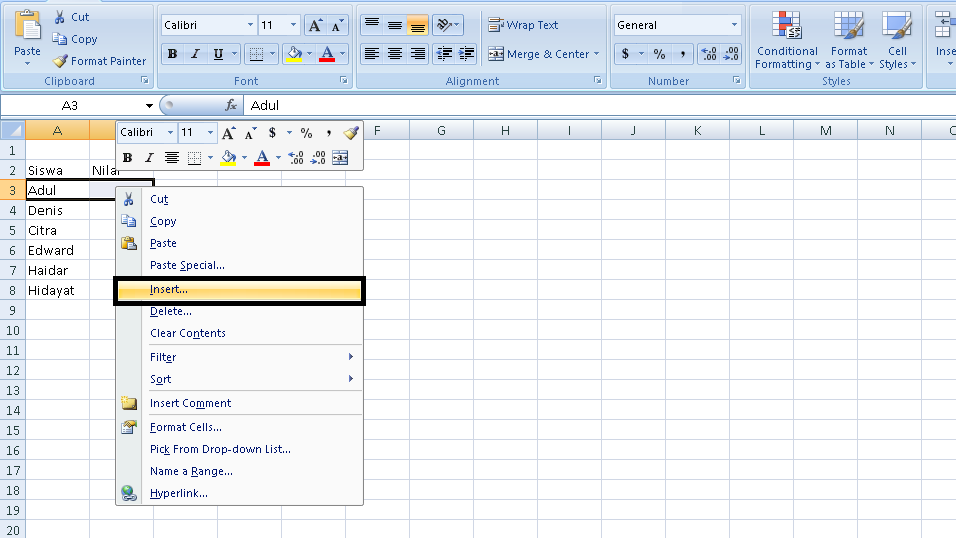Click Clear Contents in the context menu
This screenshot has height=538, width=956.
tap(188, 333)
